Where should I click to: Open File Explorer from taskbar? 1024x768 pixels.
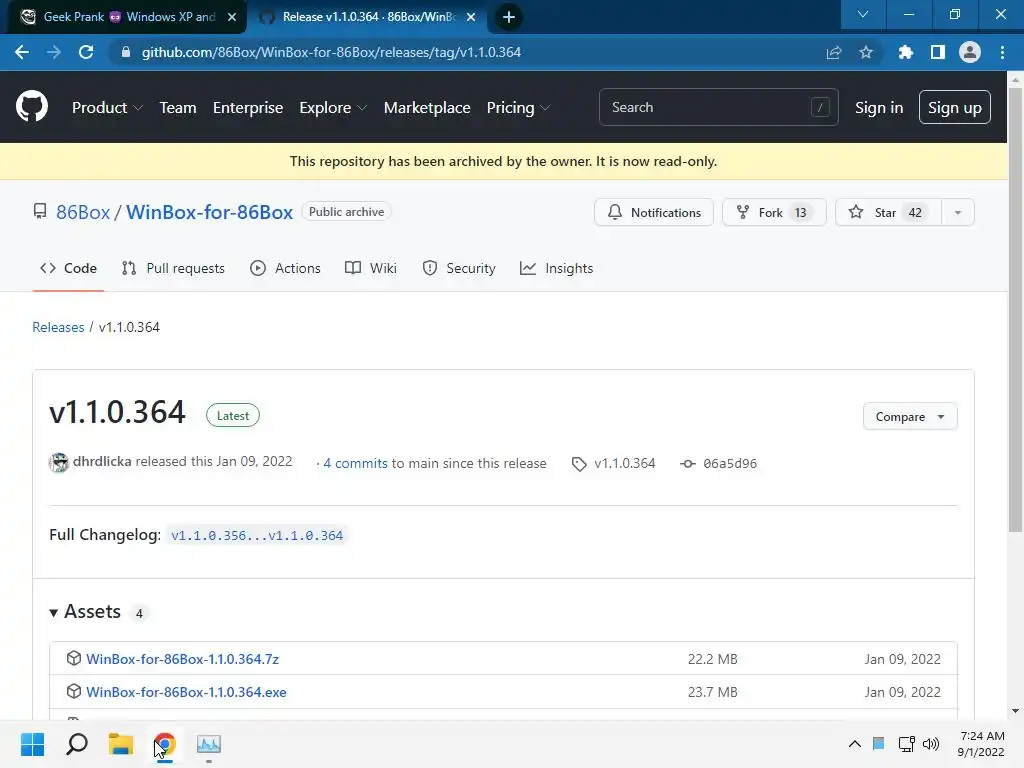[x=121, y=744]
